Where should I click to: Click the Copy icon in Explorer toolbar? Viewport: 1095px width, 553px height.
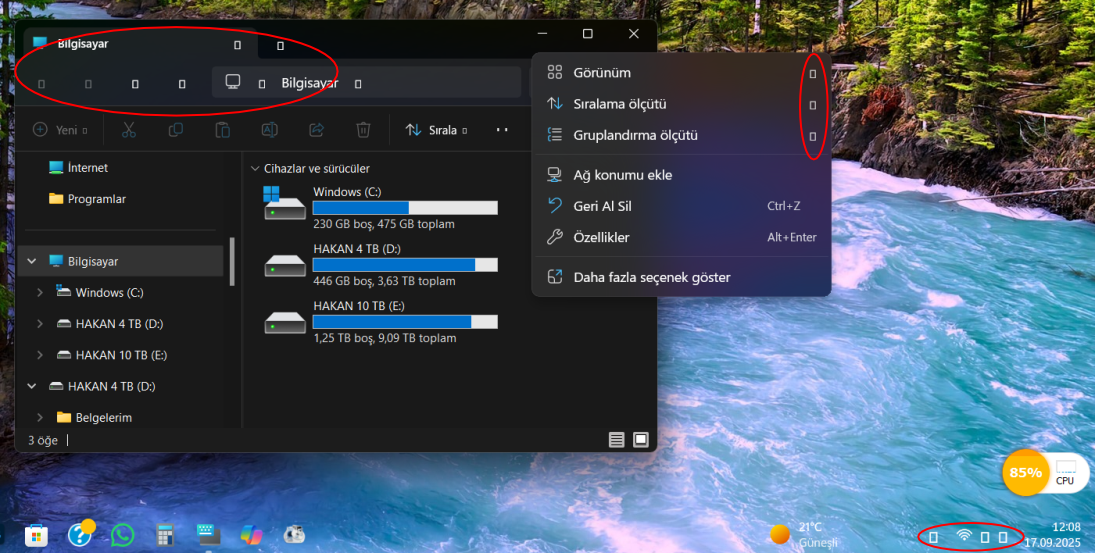click(x=175, y=130)
